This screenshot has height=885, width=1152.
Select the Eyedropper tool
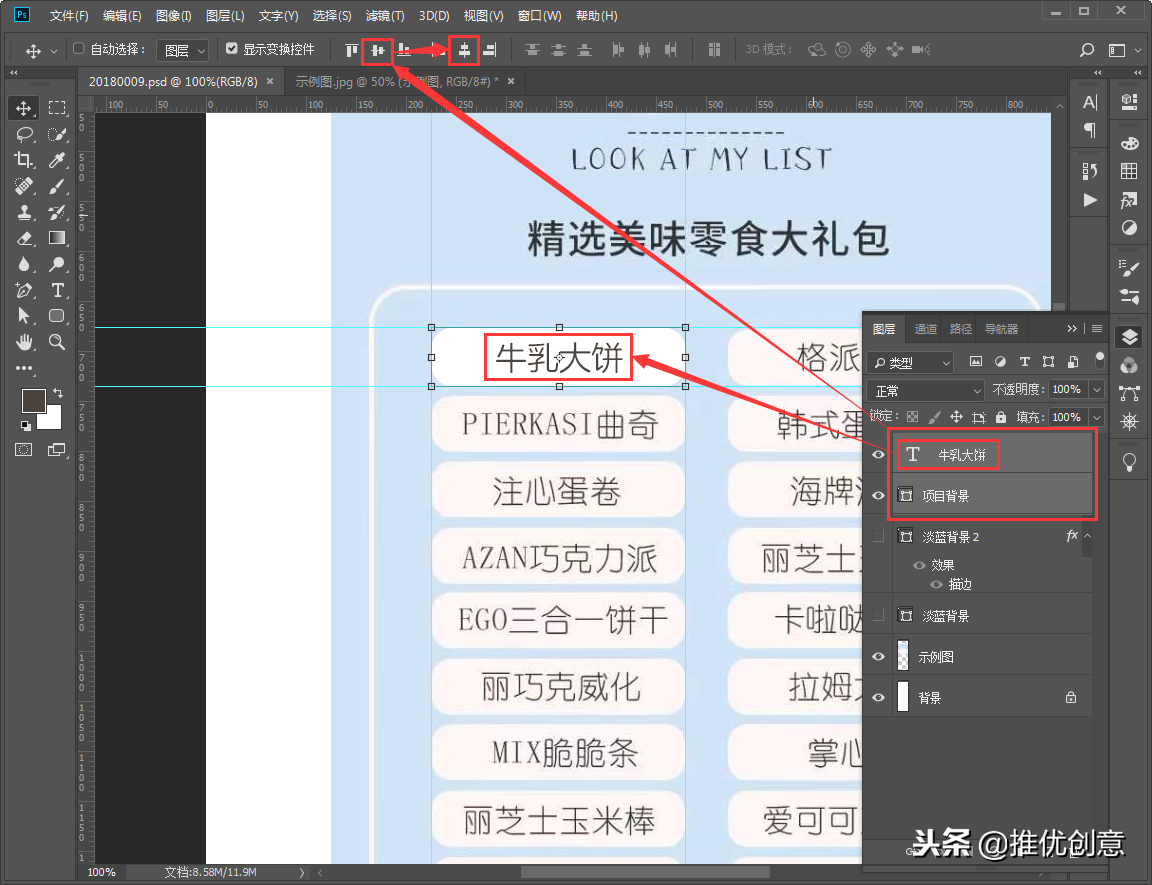(x=57, y=160)
